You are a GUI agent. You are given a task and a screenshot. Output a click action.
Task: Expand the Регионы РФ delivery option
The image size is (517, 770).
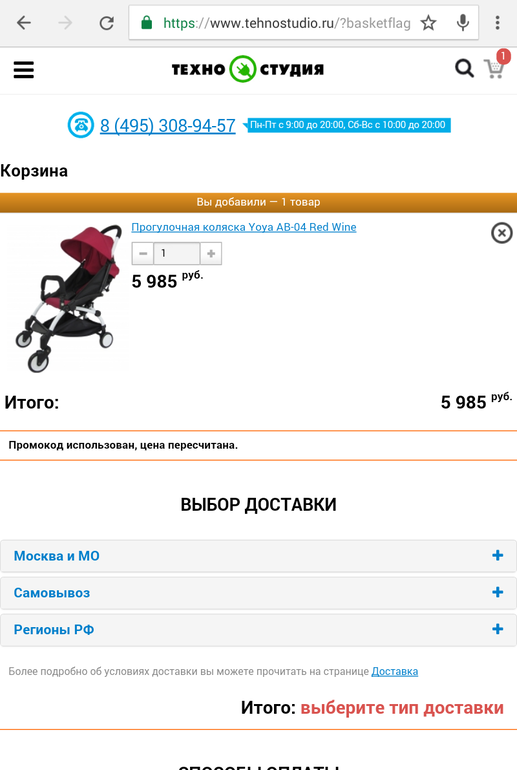click(258, 630)
